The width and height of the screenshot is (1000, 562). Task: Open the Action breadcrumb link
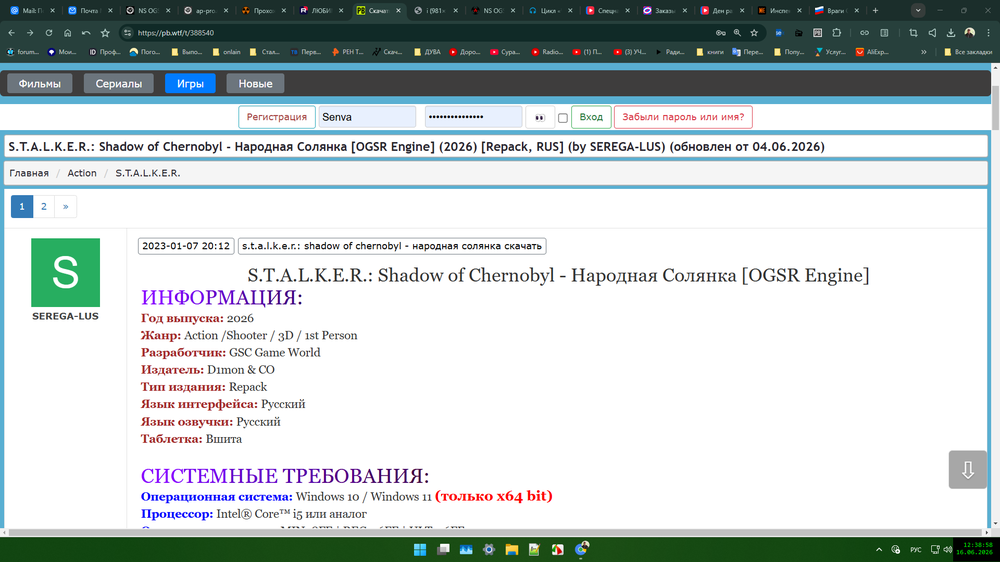82,173
